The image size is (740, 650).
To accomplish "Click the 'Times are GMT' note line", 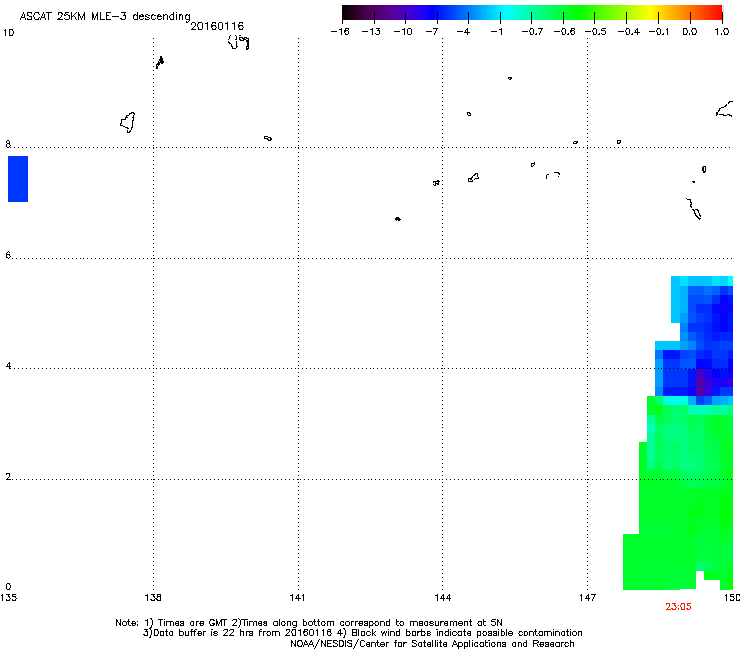I will [x=309, y=623].
